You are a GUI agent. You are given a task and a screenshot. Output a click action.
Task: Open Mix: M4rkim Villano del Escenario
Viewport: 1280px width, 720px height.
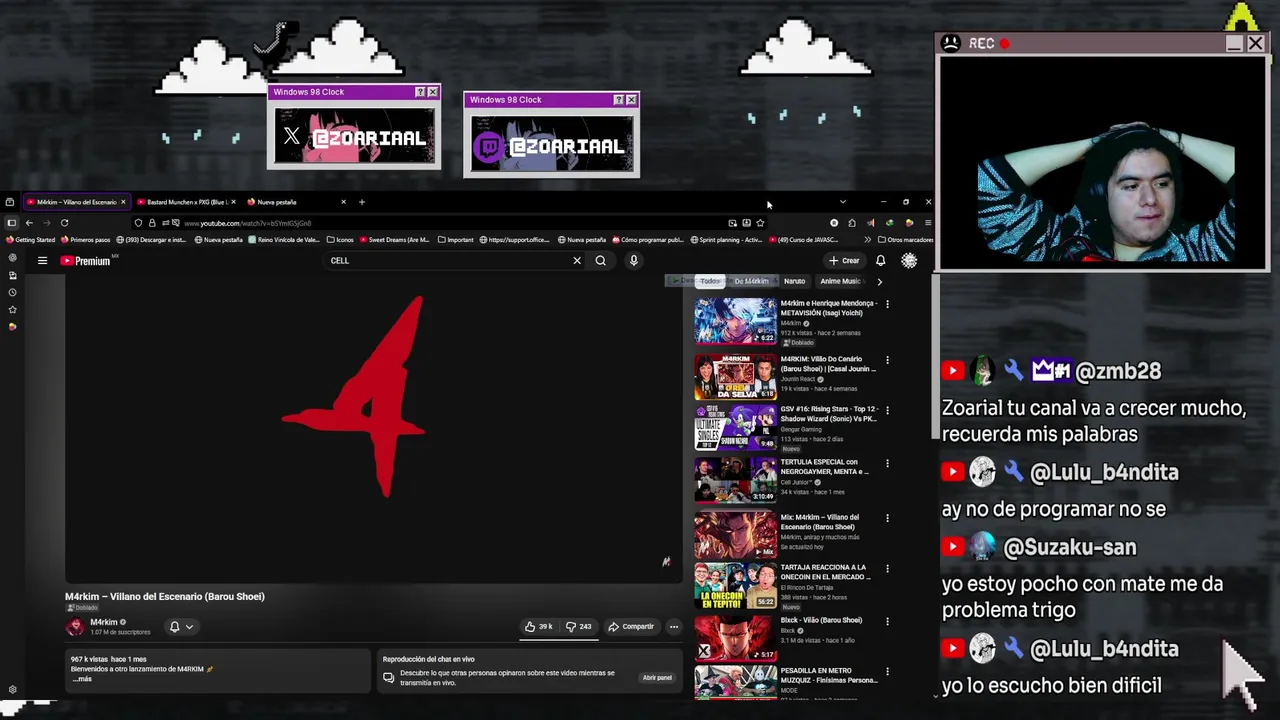819,522
